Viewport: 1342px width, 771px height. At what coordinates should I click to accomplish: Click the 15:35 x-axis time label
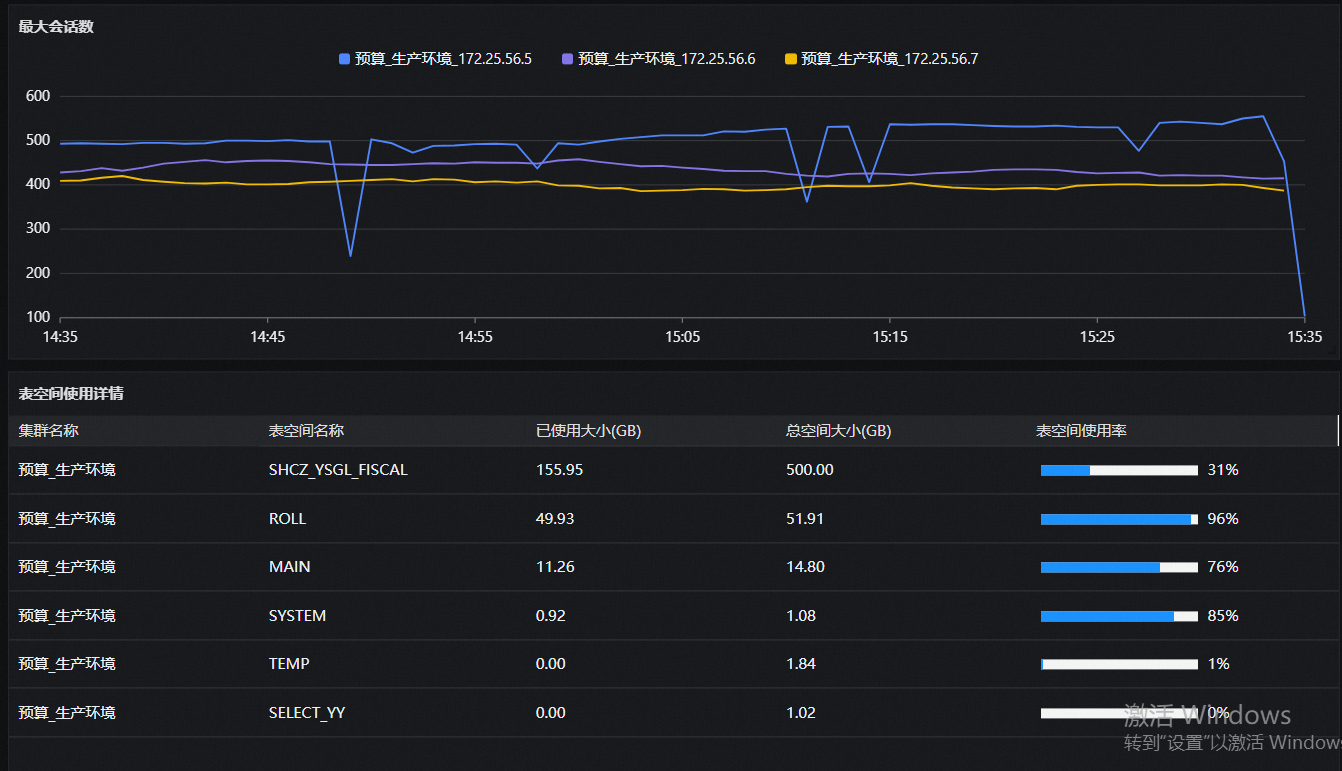click(x=1304, y=337)
